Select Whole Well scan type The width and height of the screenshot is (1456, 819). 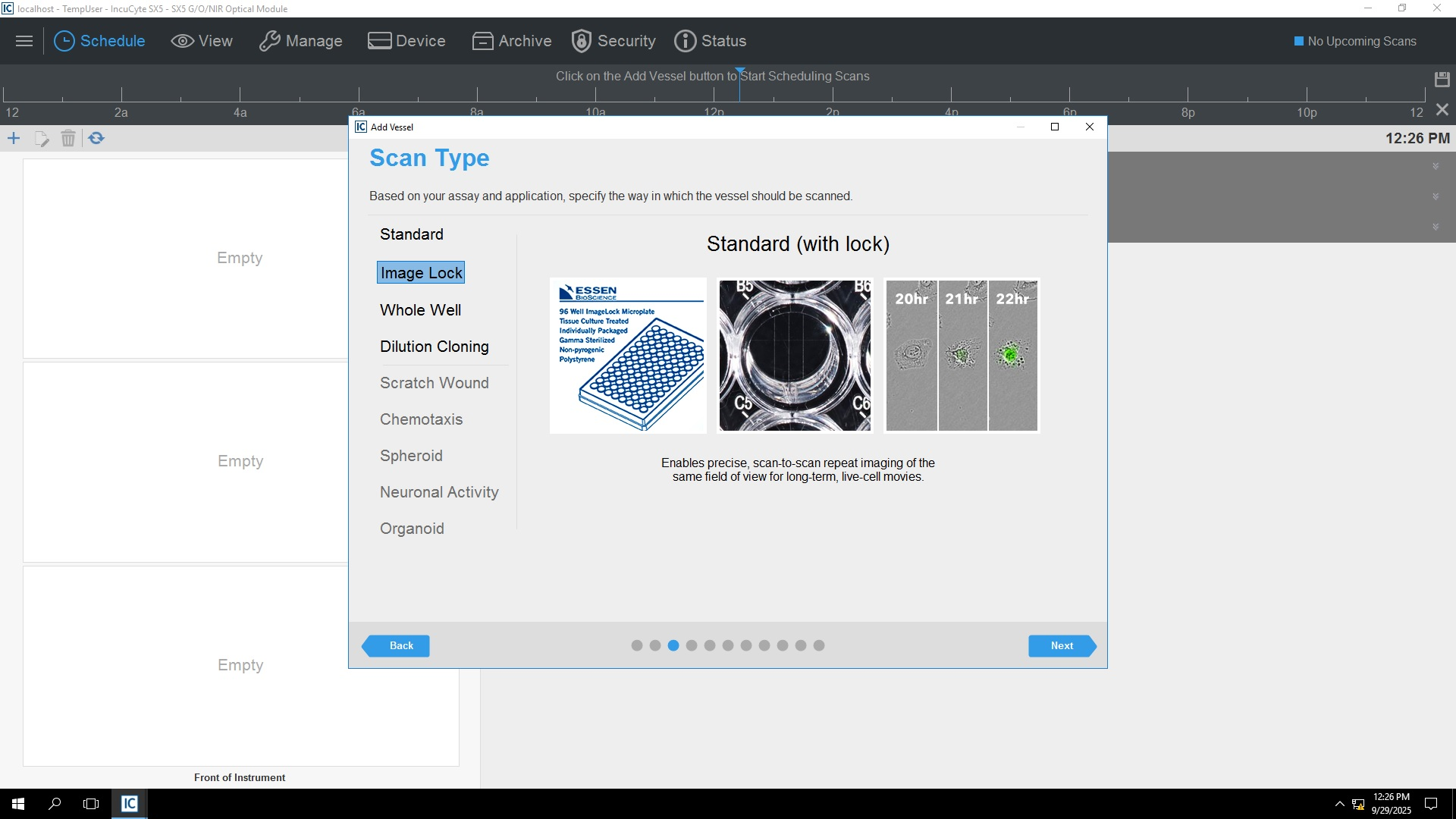420,310
